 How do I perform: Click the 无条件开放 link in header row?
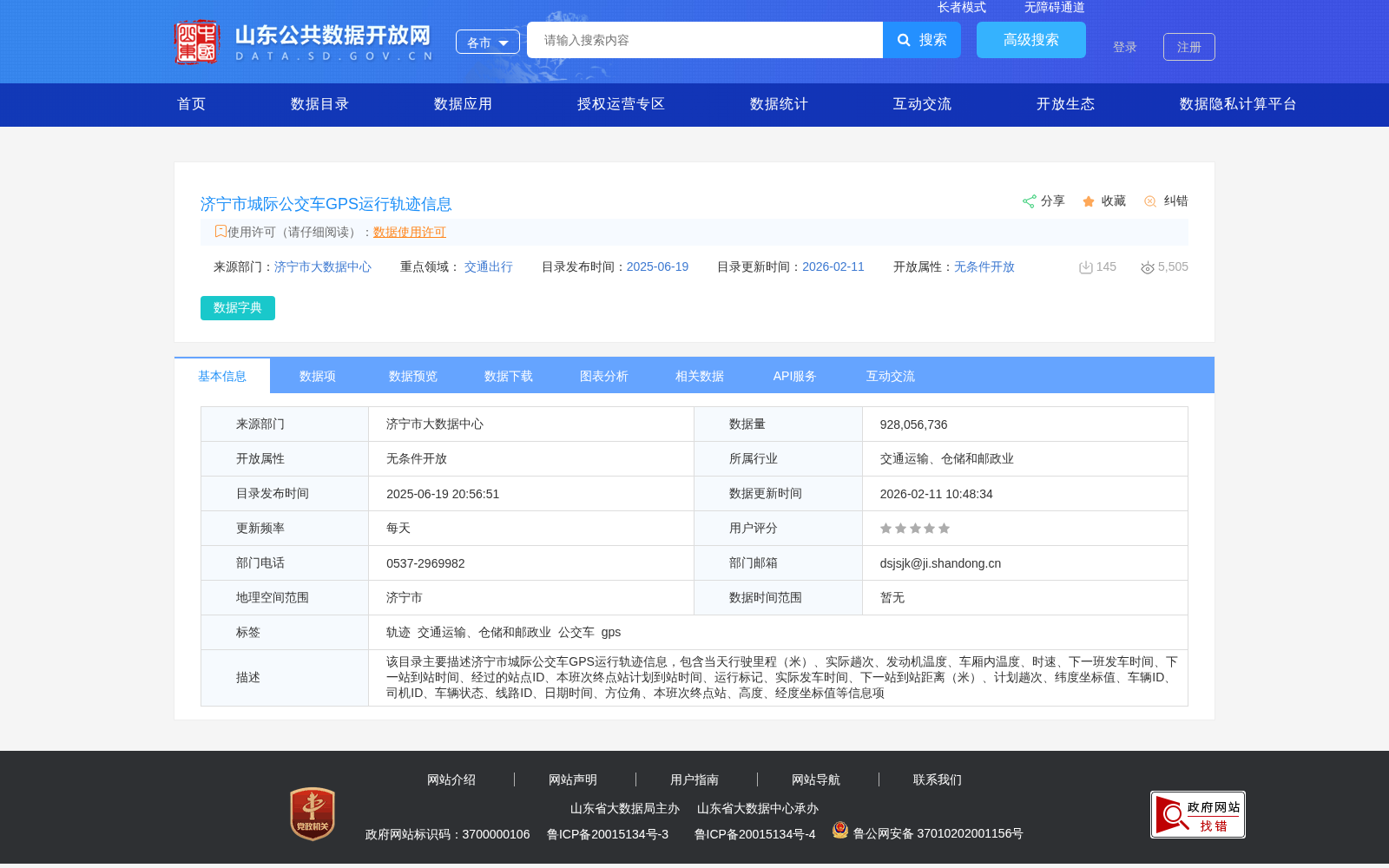tap(984, 266)
